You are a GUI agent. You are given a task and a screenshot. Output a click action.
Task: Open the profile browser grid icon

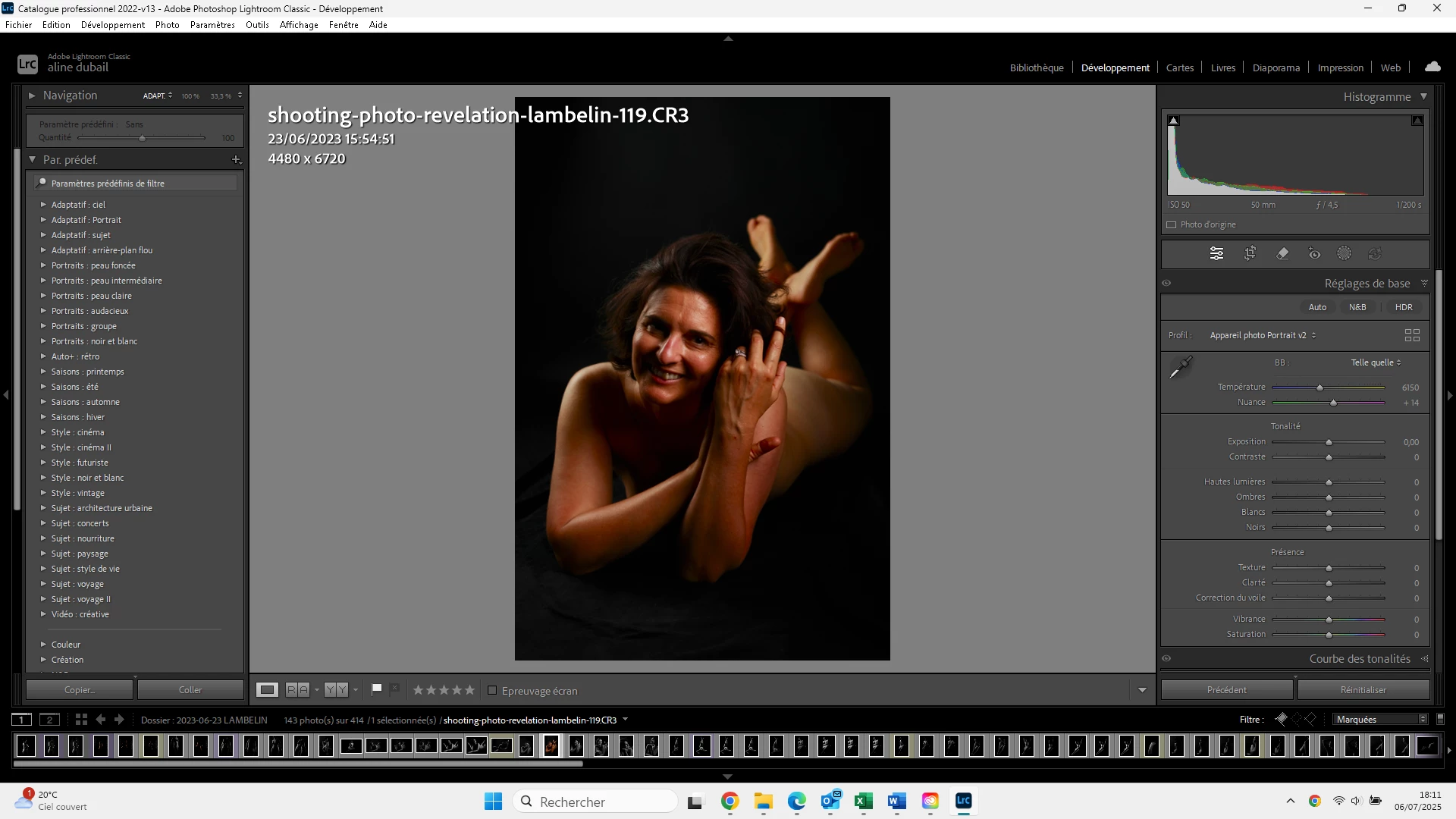coord(1412,335)
